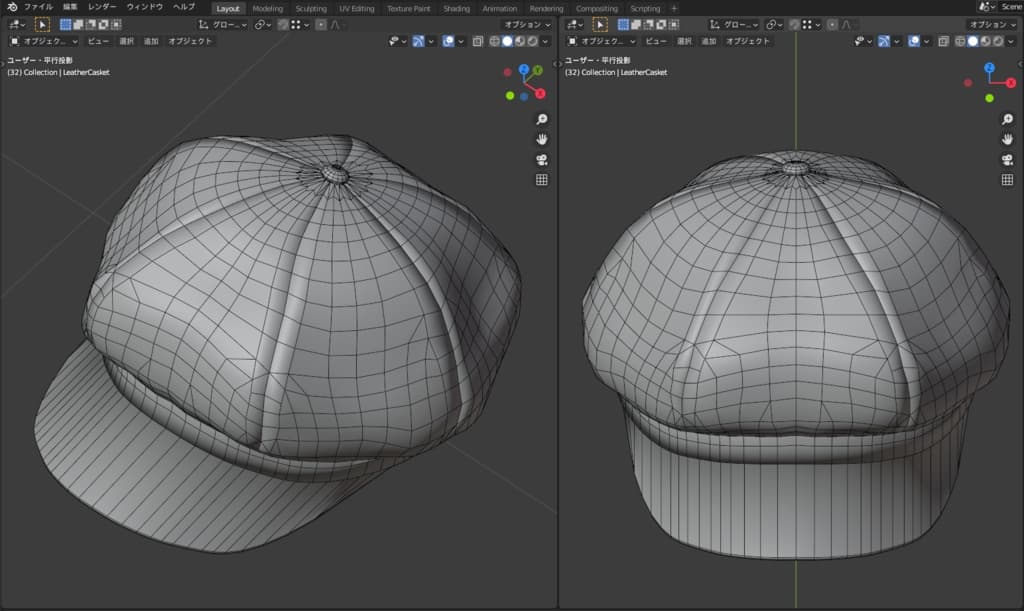Click the blue Z axis on right gizmo
The height and width of the screenshot is (611, 1024).
click(989, 68)
